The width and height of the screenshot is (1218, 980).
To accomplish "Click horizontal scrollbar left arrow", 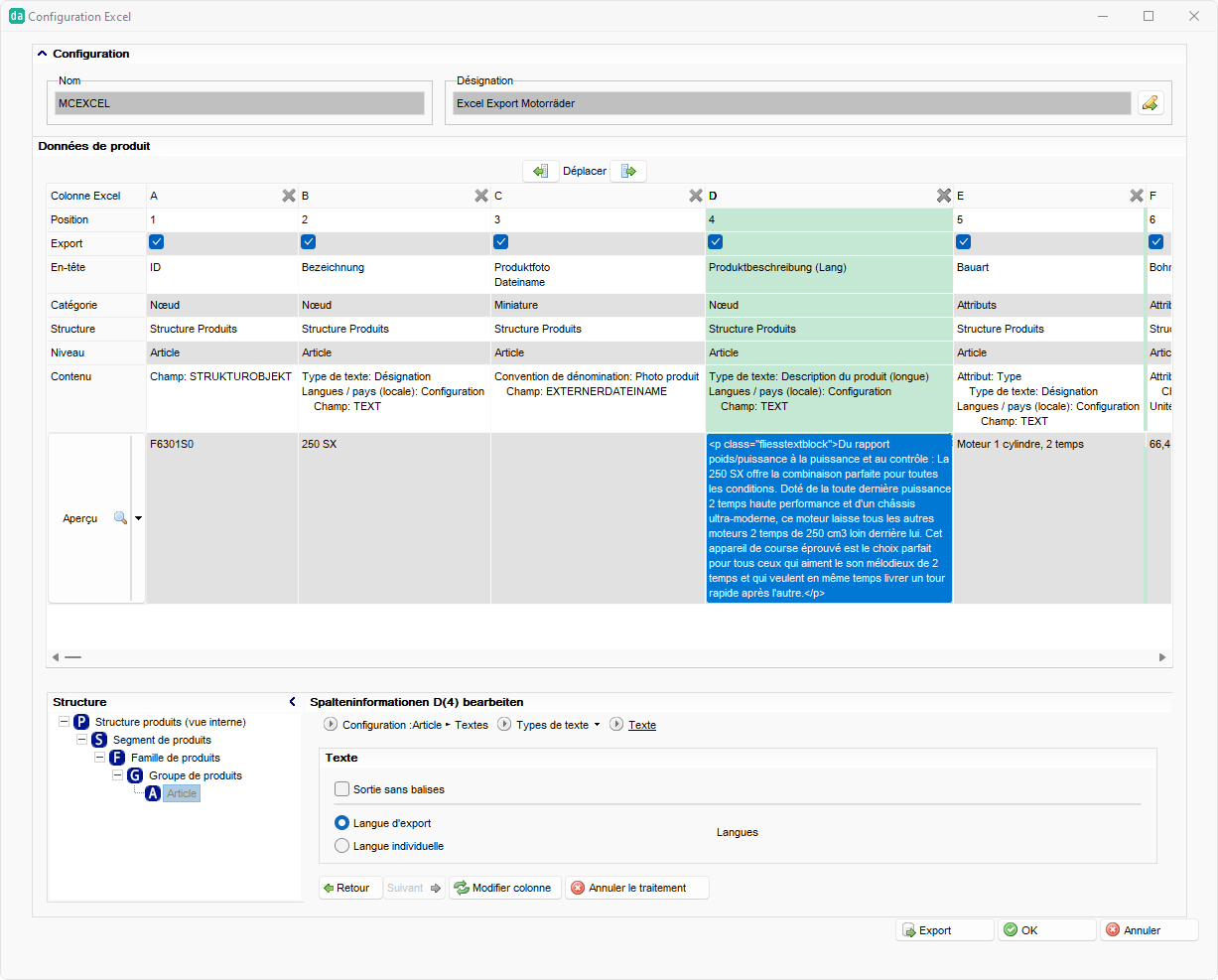I will click(56, 657).
